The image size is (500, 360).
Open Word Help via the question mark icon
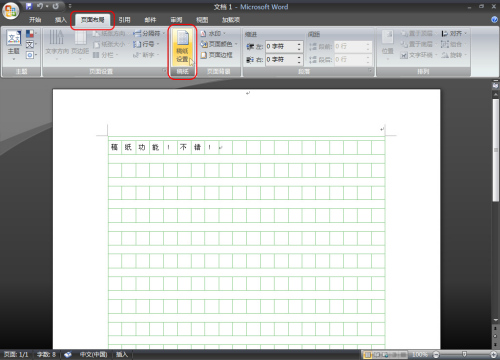click(494, 20)
